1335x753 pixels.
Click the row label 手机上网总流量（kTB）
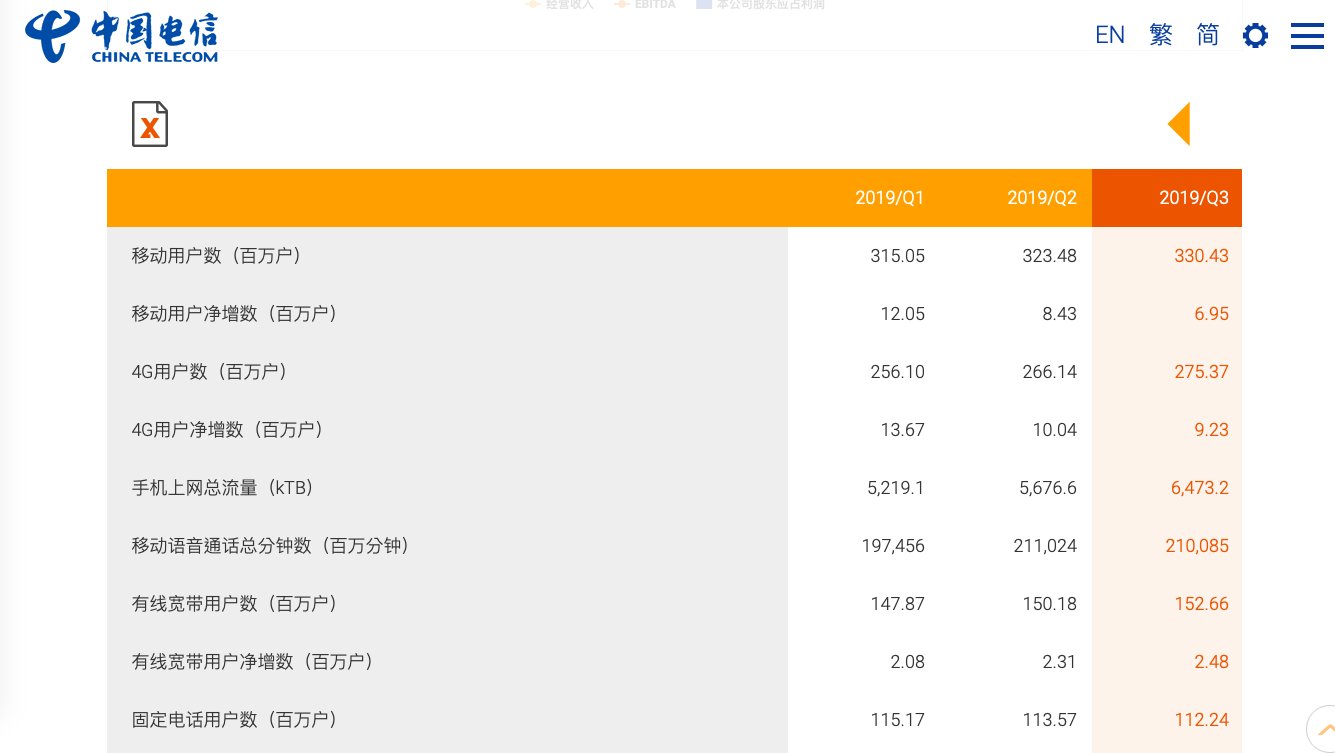point(223,488)
